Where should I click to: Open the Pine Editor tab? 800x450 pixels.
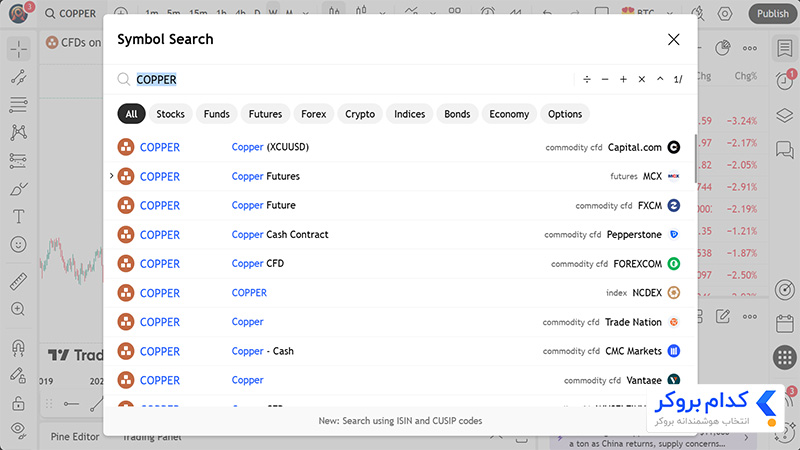pyautogui.click(x=74, y=437)
